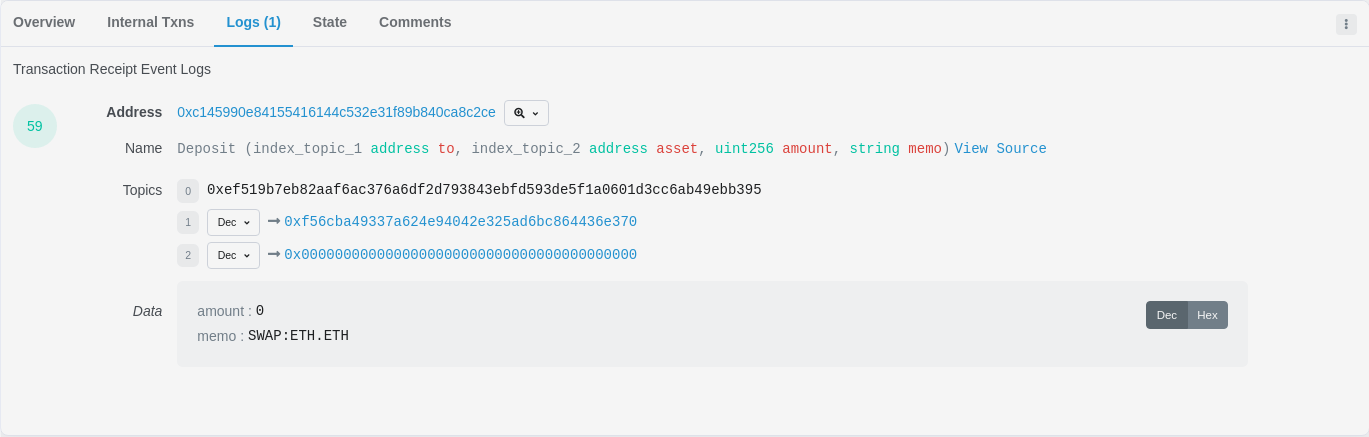
Task: Click the arrow icon beside topic 1 address
Action: coord(274,221)
